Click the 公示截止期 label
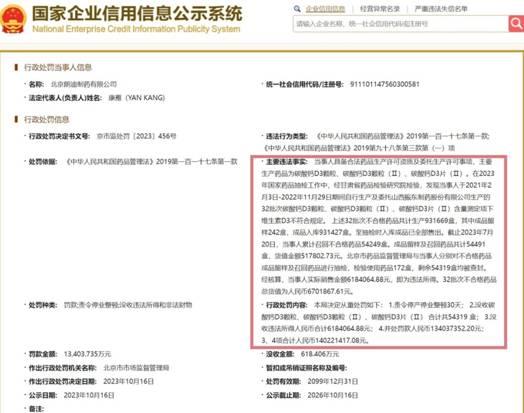Screen dimensions: 524x413 point(283,395)
